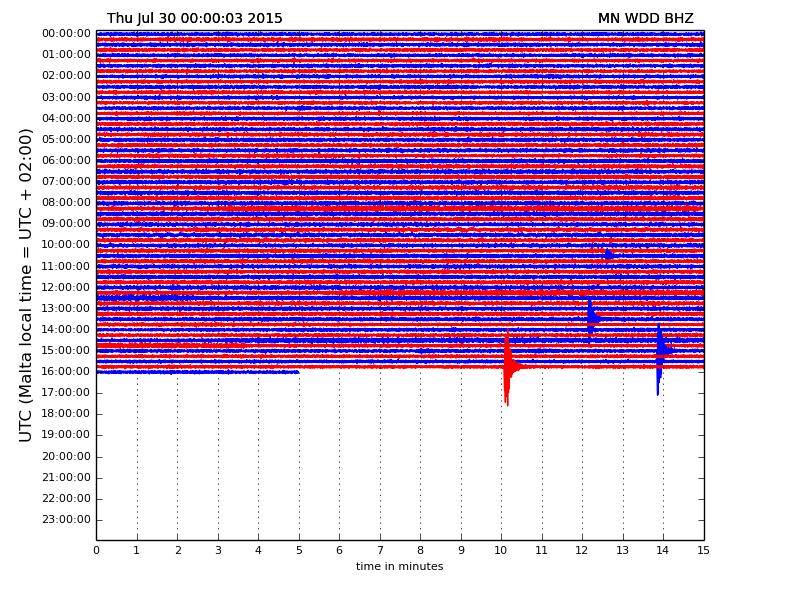The height and width of the screenshot is (600, 800).
Task: Click the blue seismic spike near minute 12
Action: click(x=591, y=318)
